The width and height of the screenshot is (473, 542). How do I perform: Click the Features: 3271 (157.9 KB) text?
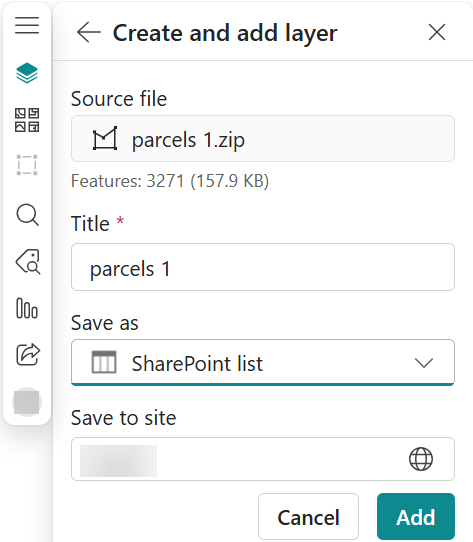tap(170, 181)
